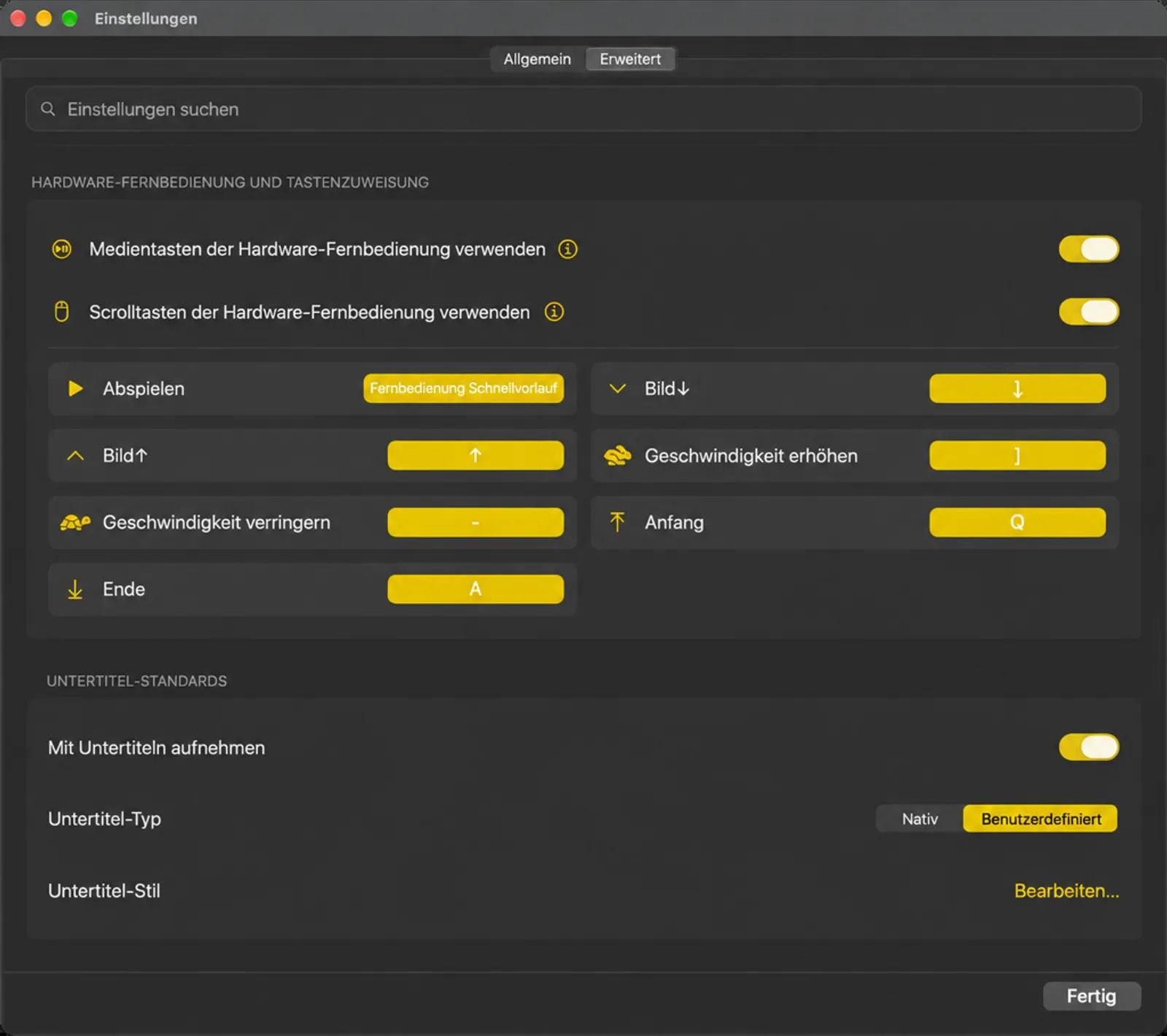Change the Anfang key assignment Q

point(1017,522)
